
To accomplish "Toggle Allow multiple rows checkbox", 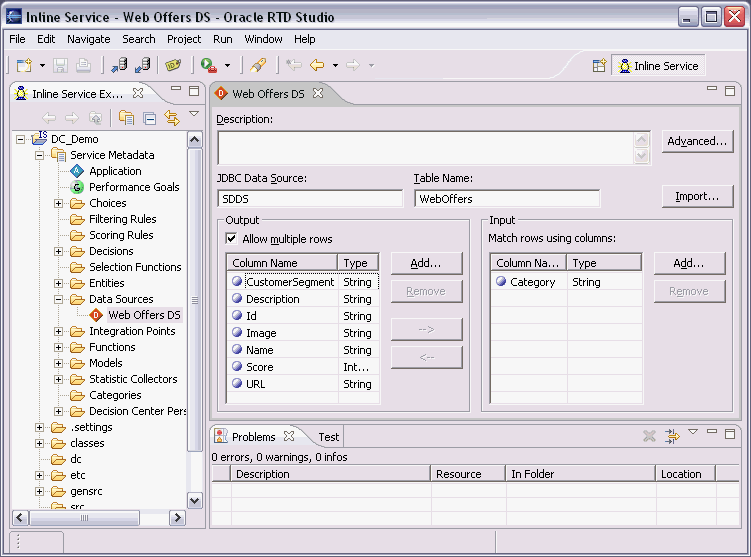I will point(231,239).
